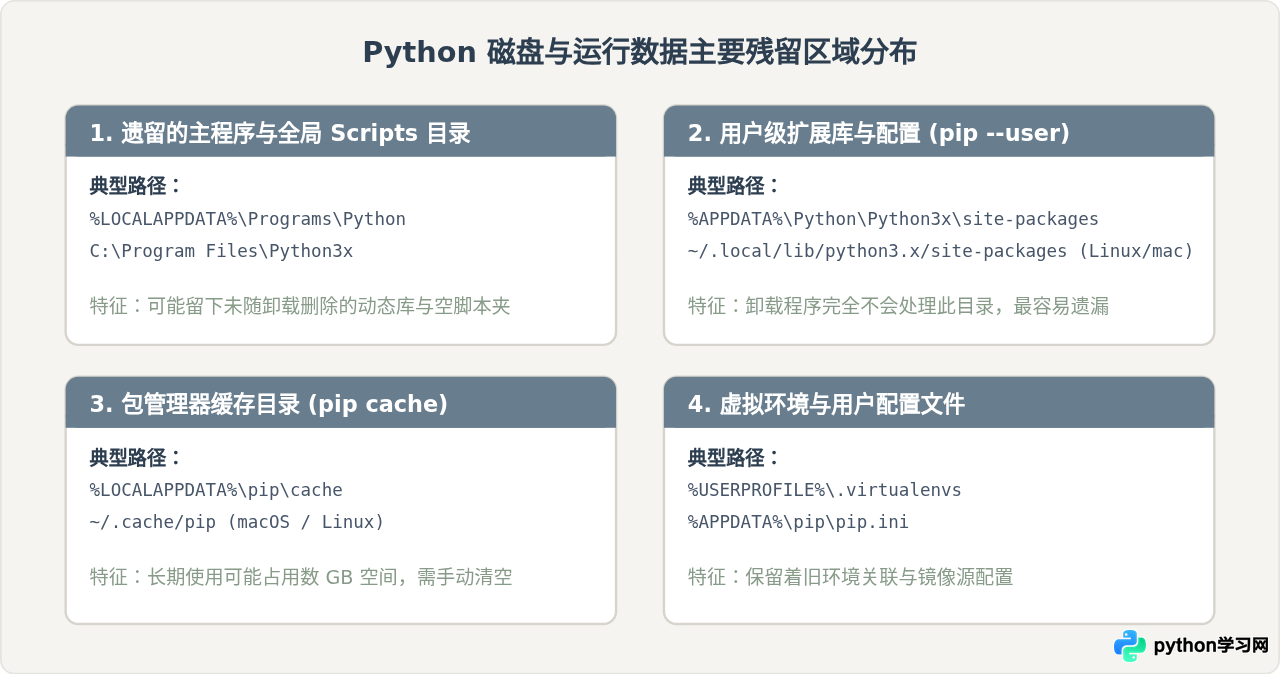
Task: Select header '4. 虚拟环境与用户配置文件'
Action: tap(939, 403)
